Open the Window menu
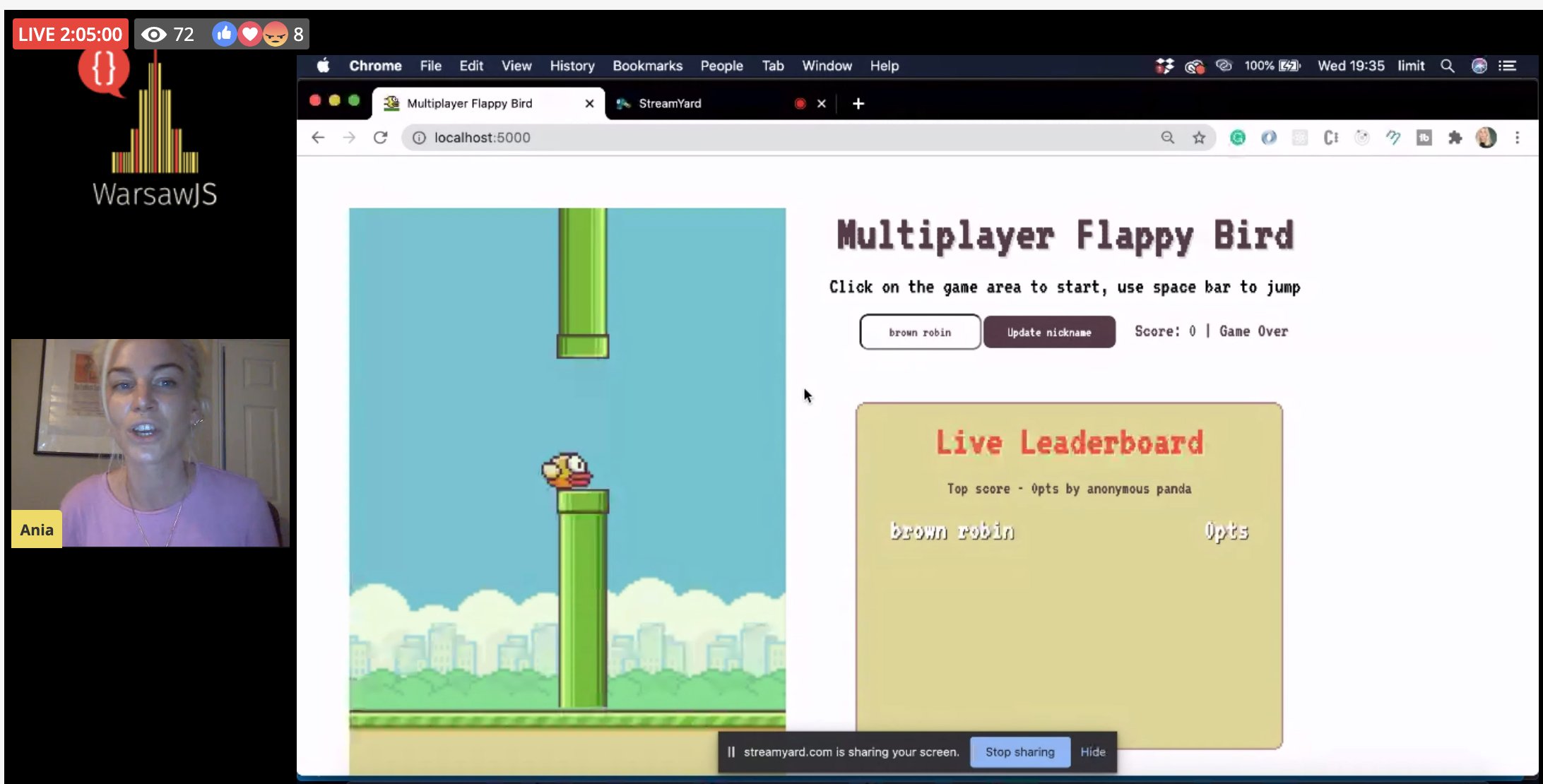1543x784 pixels. point(827,66)
